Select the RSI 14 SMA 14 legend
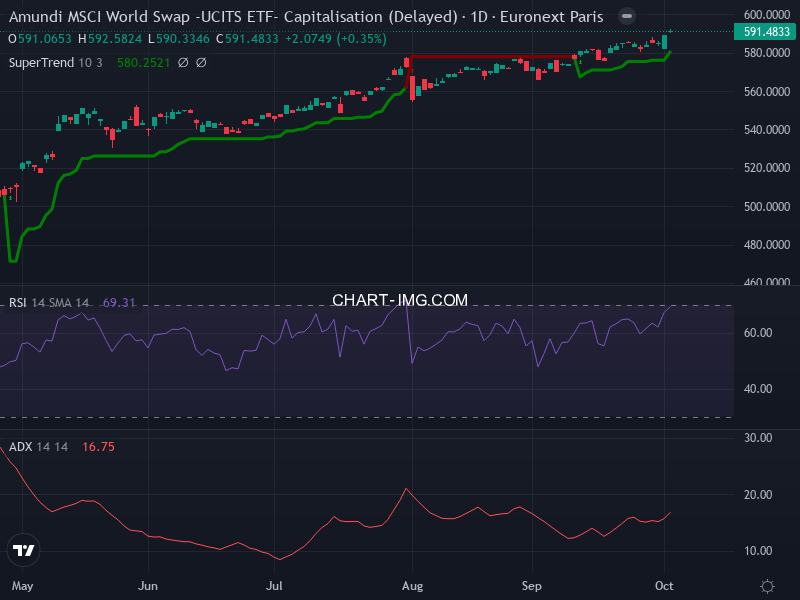This screenshot has width=800, height=600. (x=50, y=302)
